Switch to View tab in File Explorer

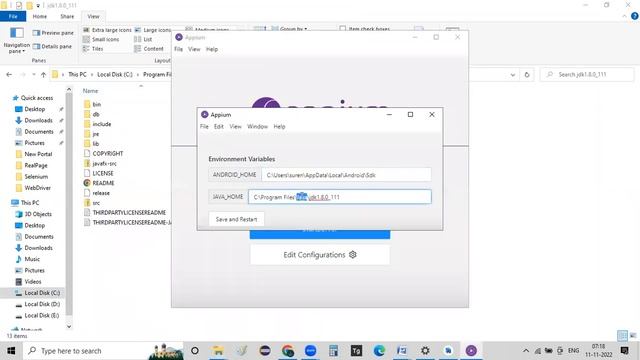93,16
